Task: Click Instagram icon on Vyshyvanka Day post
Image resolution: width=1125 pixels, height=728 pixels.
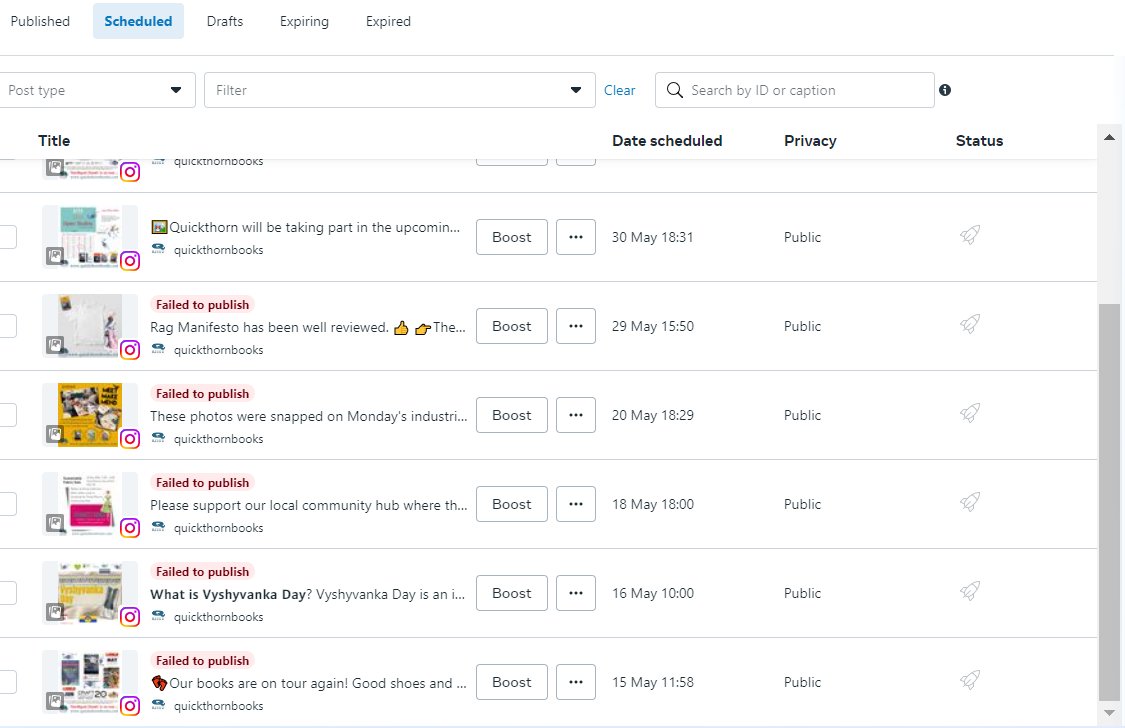Action: point(130,616)
